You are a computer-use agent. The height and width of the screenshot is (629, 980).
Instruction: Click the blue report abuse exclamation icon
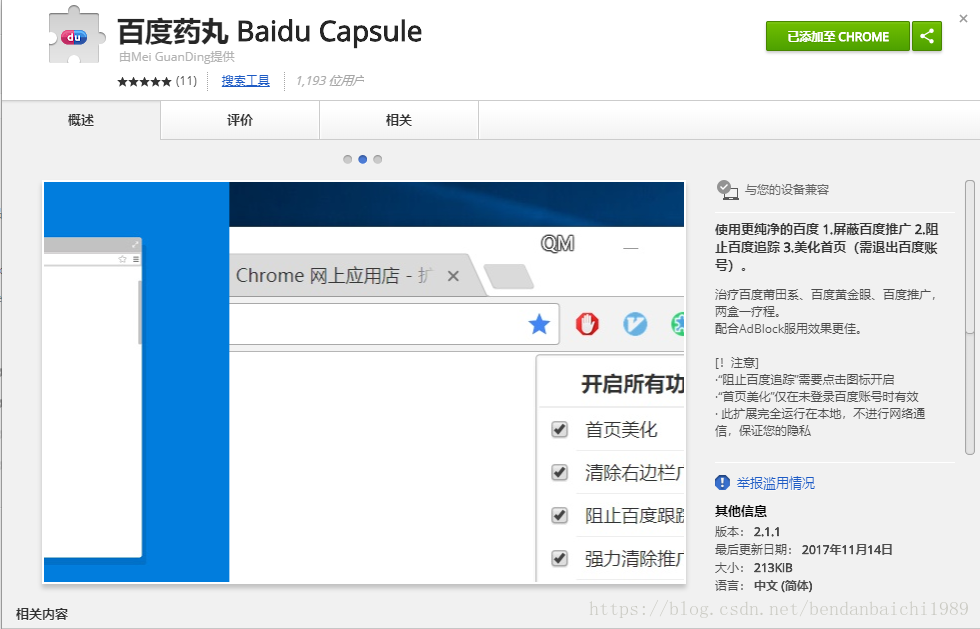point(722,483)
